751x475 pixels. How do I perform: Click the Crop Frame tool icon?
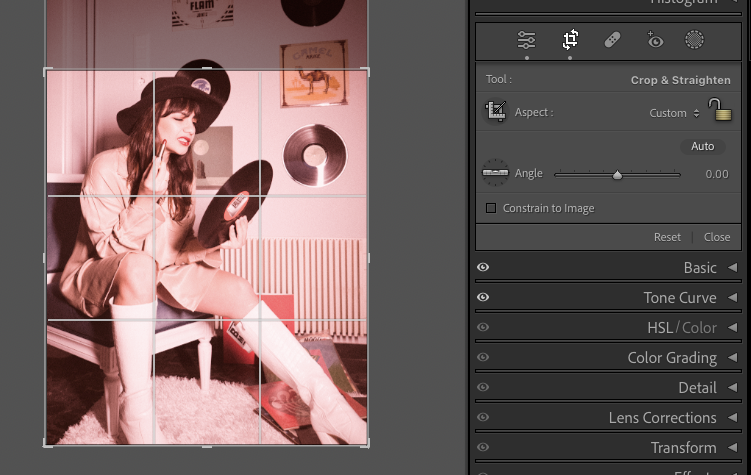[495, 112]
